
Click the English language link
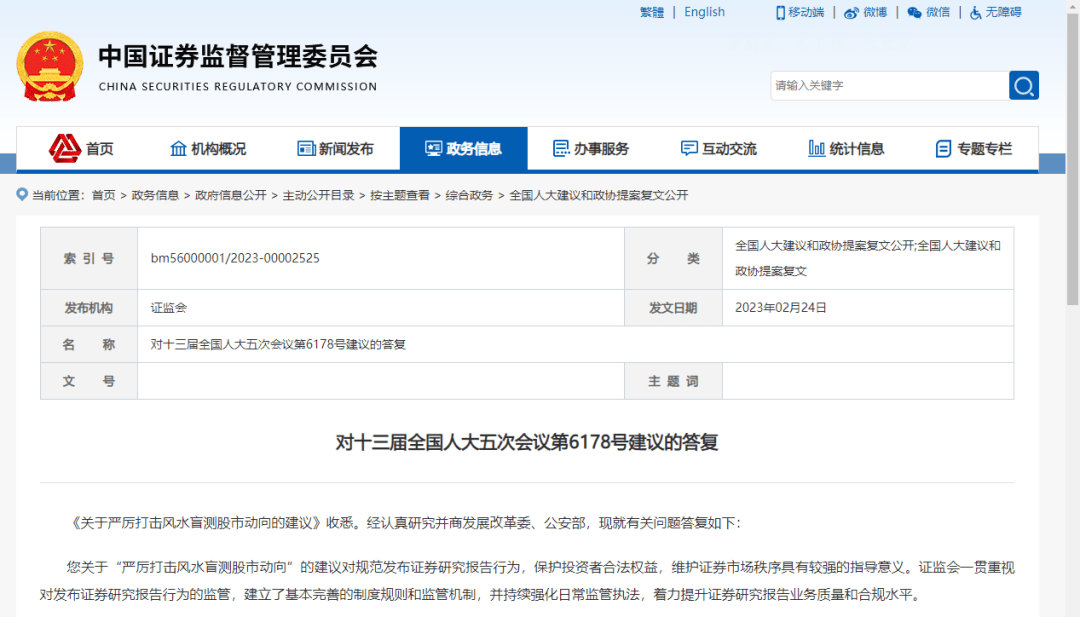coord(704,11)
